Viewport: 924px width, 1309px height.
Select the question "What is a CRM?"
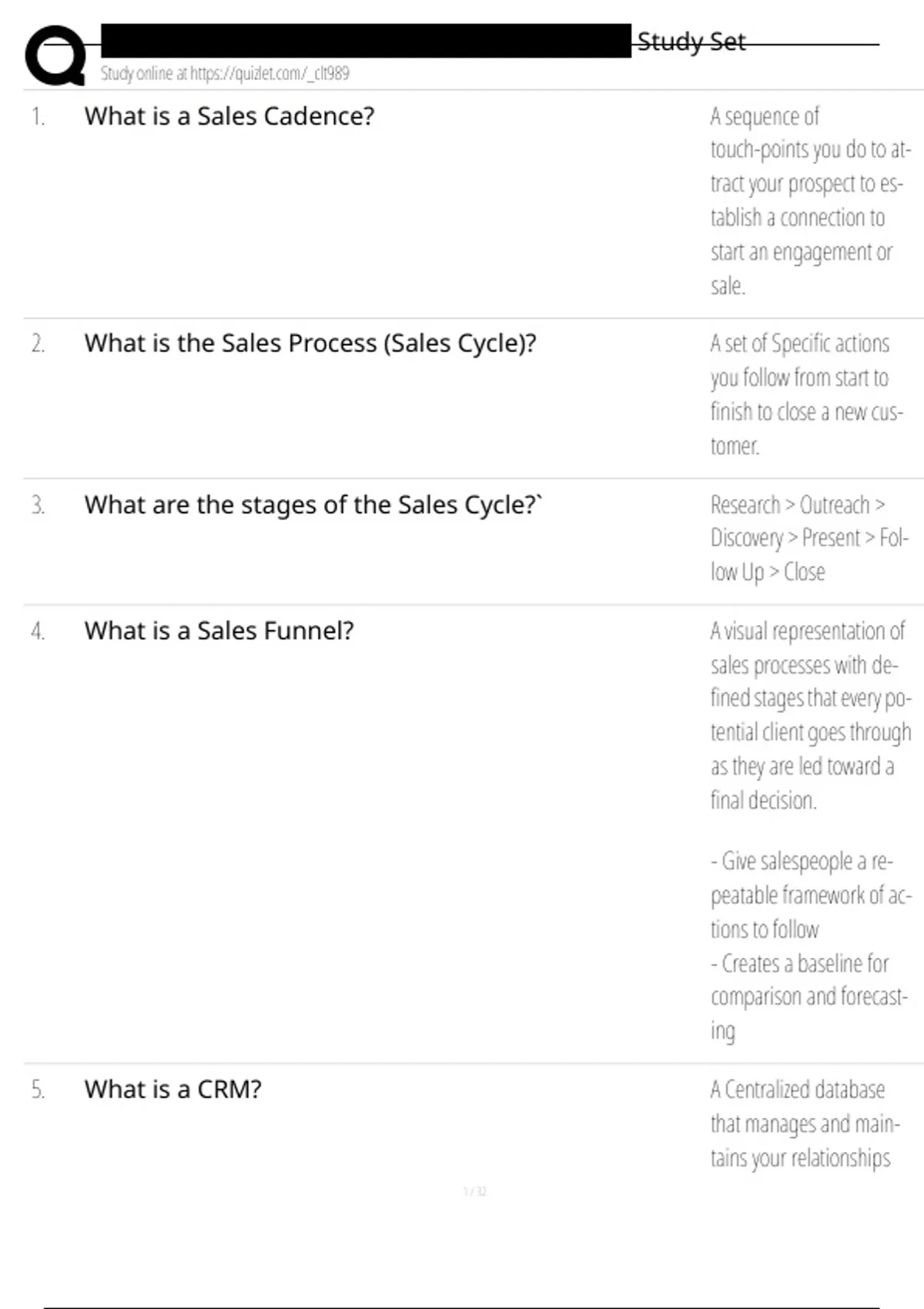[172, 1090]
